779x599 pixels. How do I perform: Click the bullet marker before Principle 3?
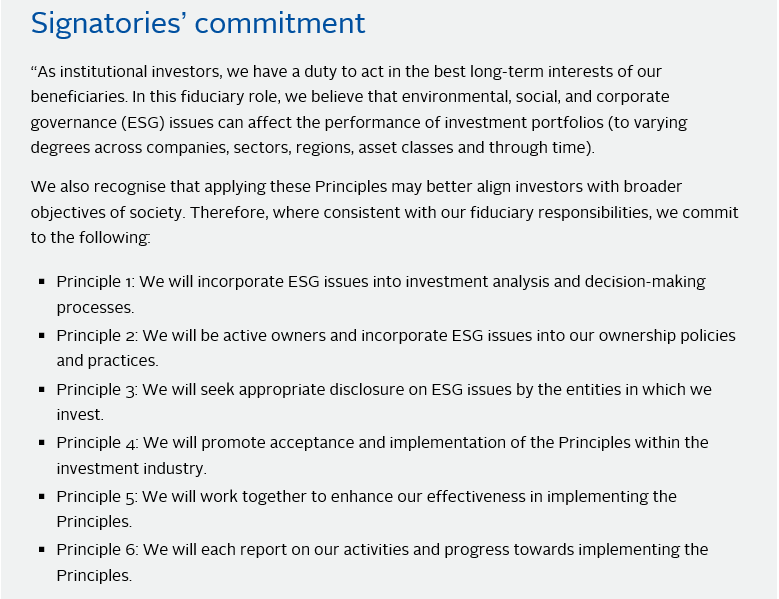coord(41,390)
